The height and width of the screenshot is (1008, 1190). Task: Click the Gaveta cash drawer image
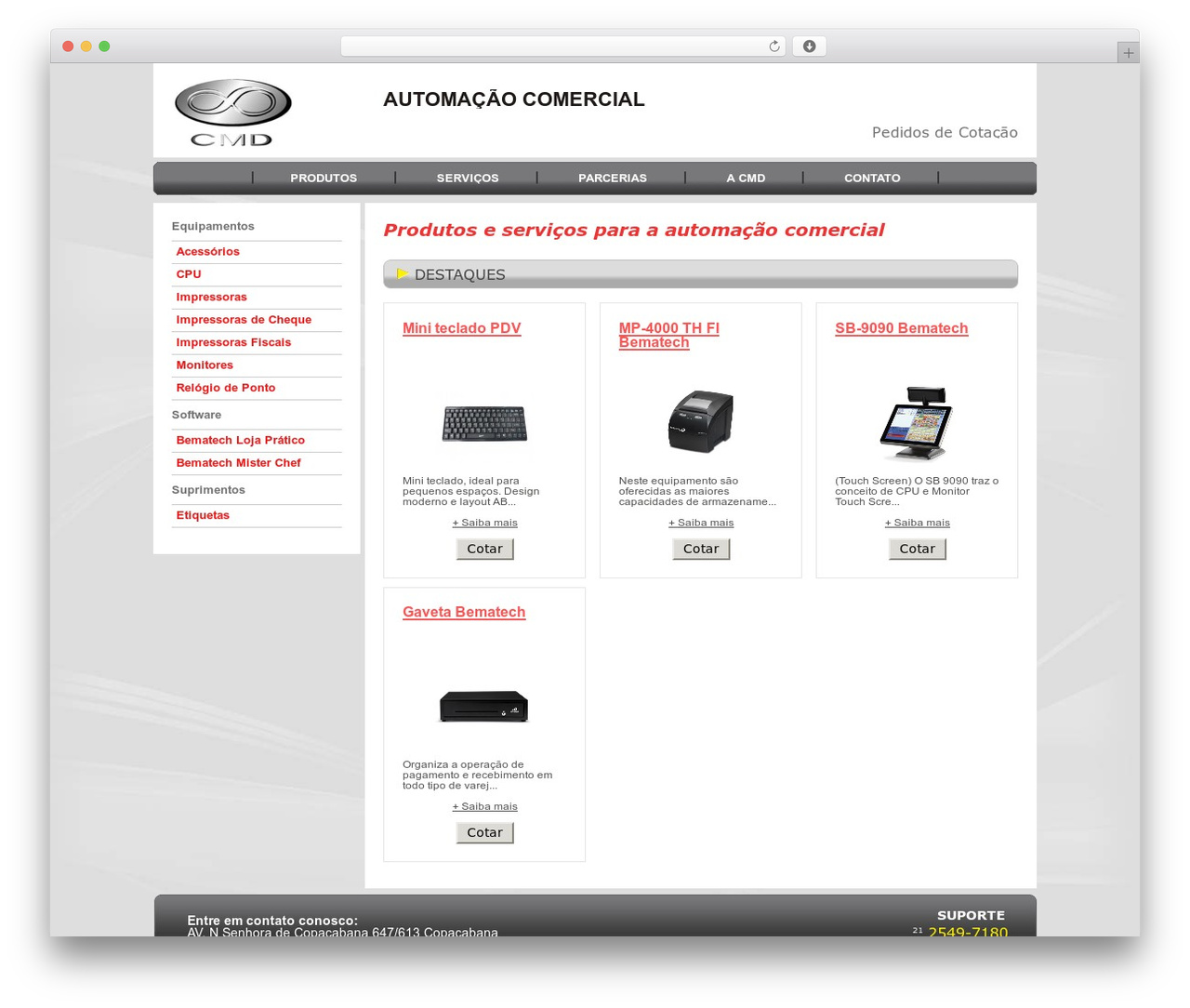pos(484,707)
